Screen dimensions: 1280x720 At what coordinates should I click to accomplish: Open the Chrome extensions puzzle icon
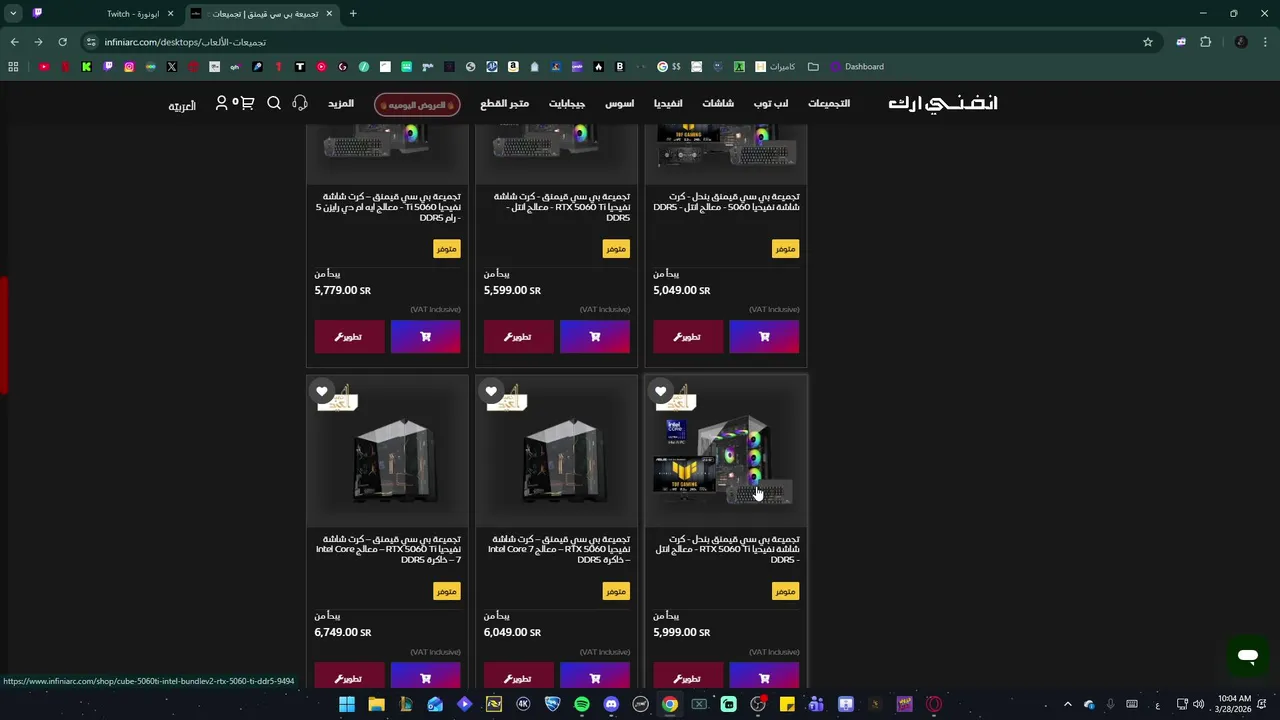tap(1205, 42)
